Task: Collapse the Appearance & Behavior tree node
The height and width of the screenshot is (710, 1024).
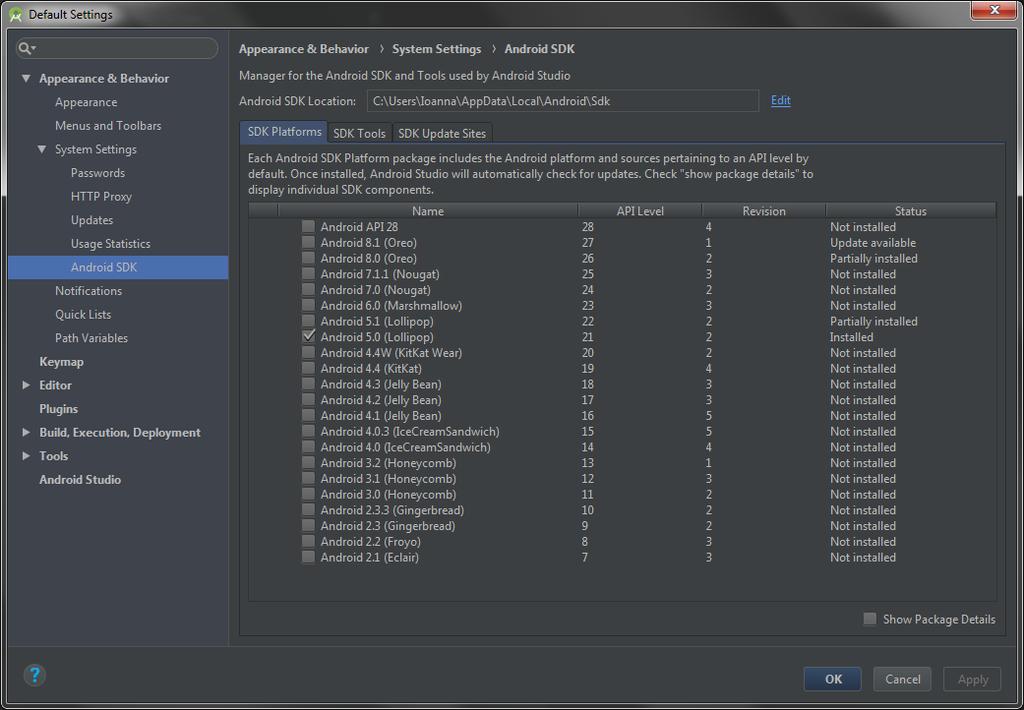Action: point(26,78)
